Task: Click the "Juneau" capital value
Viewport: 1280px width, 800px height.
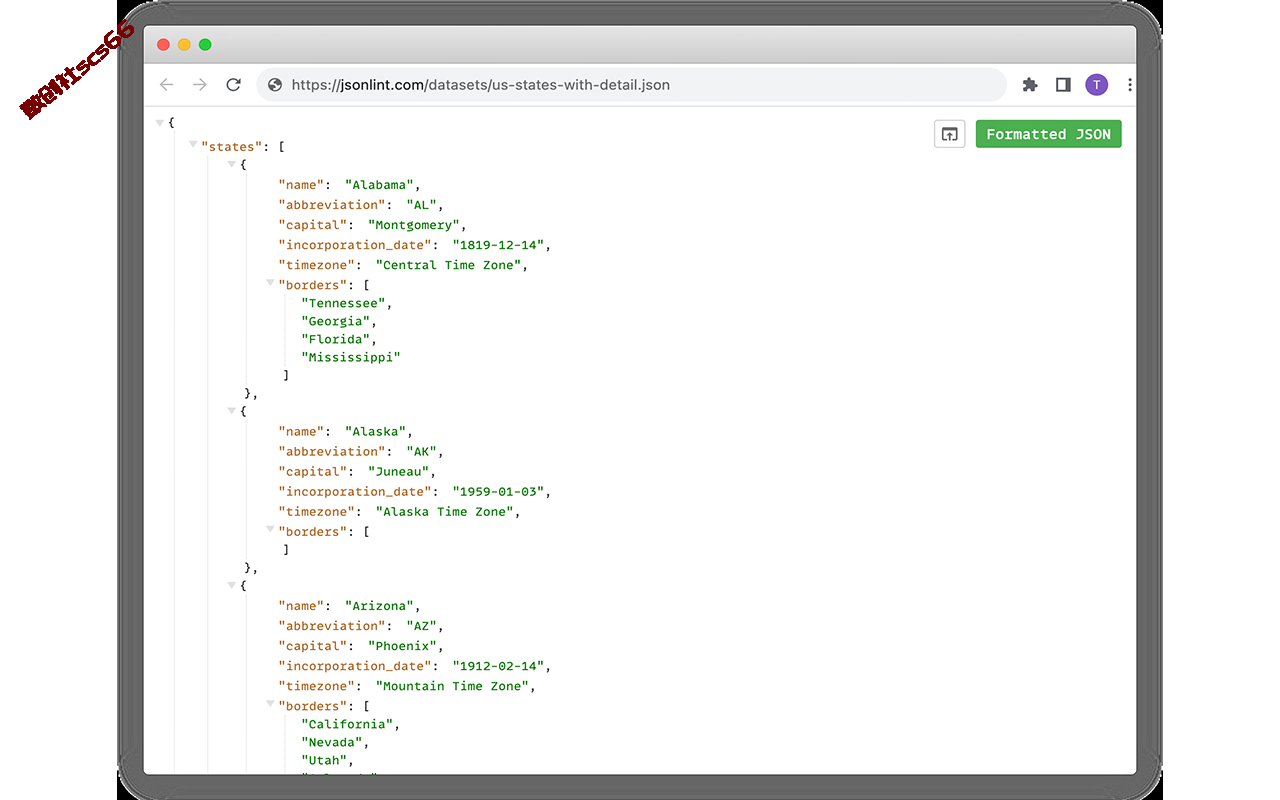Action: (x=398, y=471)
